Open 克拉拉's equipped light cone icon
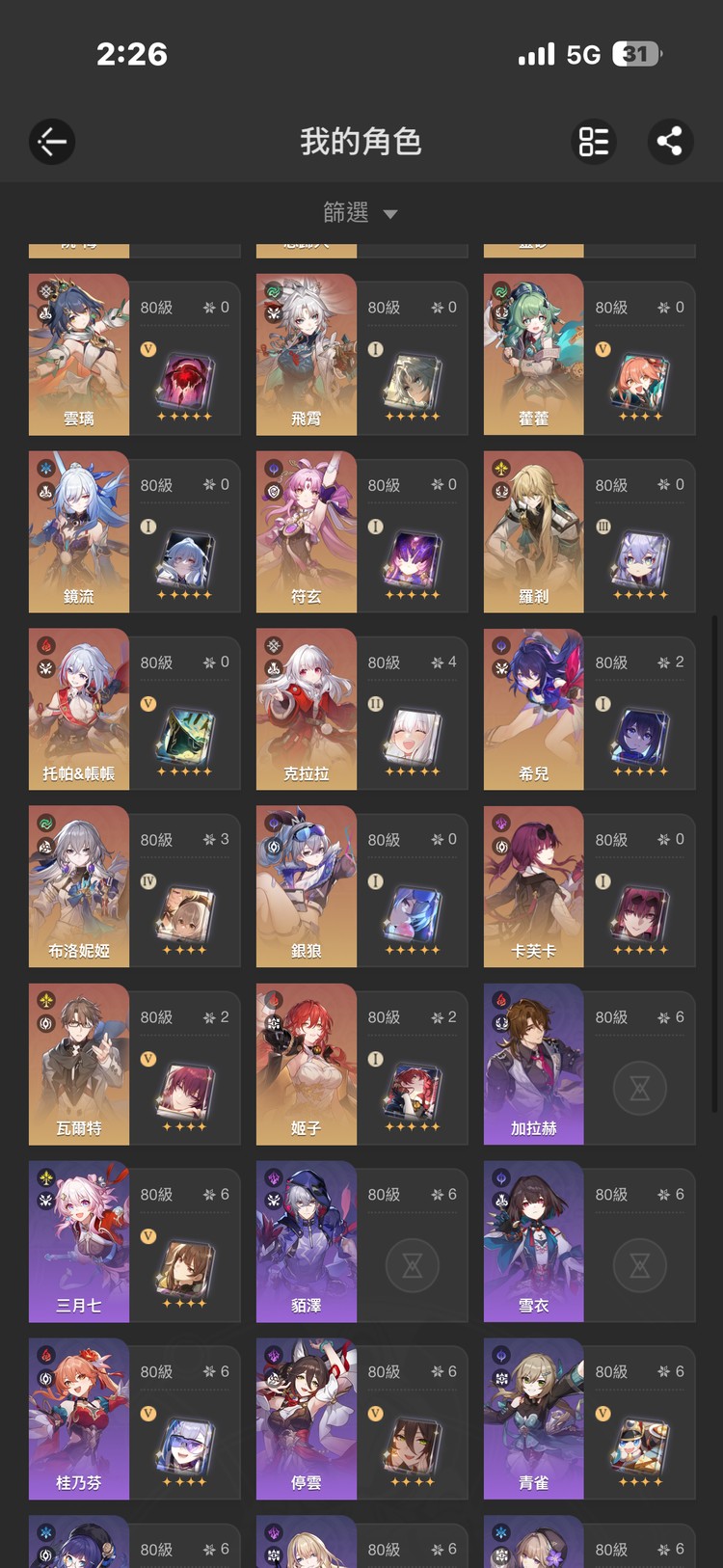 414,735
